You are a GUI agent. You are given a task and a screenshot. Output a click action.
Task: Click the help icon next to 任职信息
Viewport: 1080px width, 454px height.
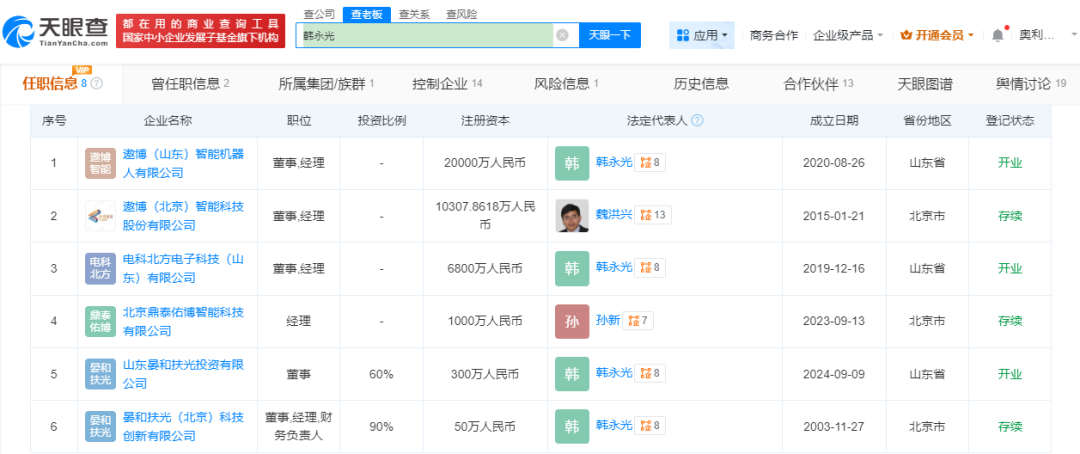click(x=96, y=84)
